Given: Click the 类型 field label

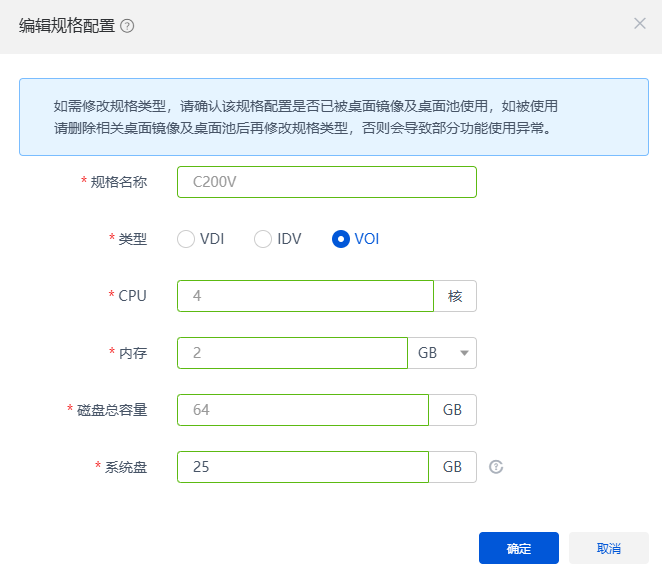Looking at the screenshot, I should click(x=132, y=239).
